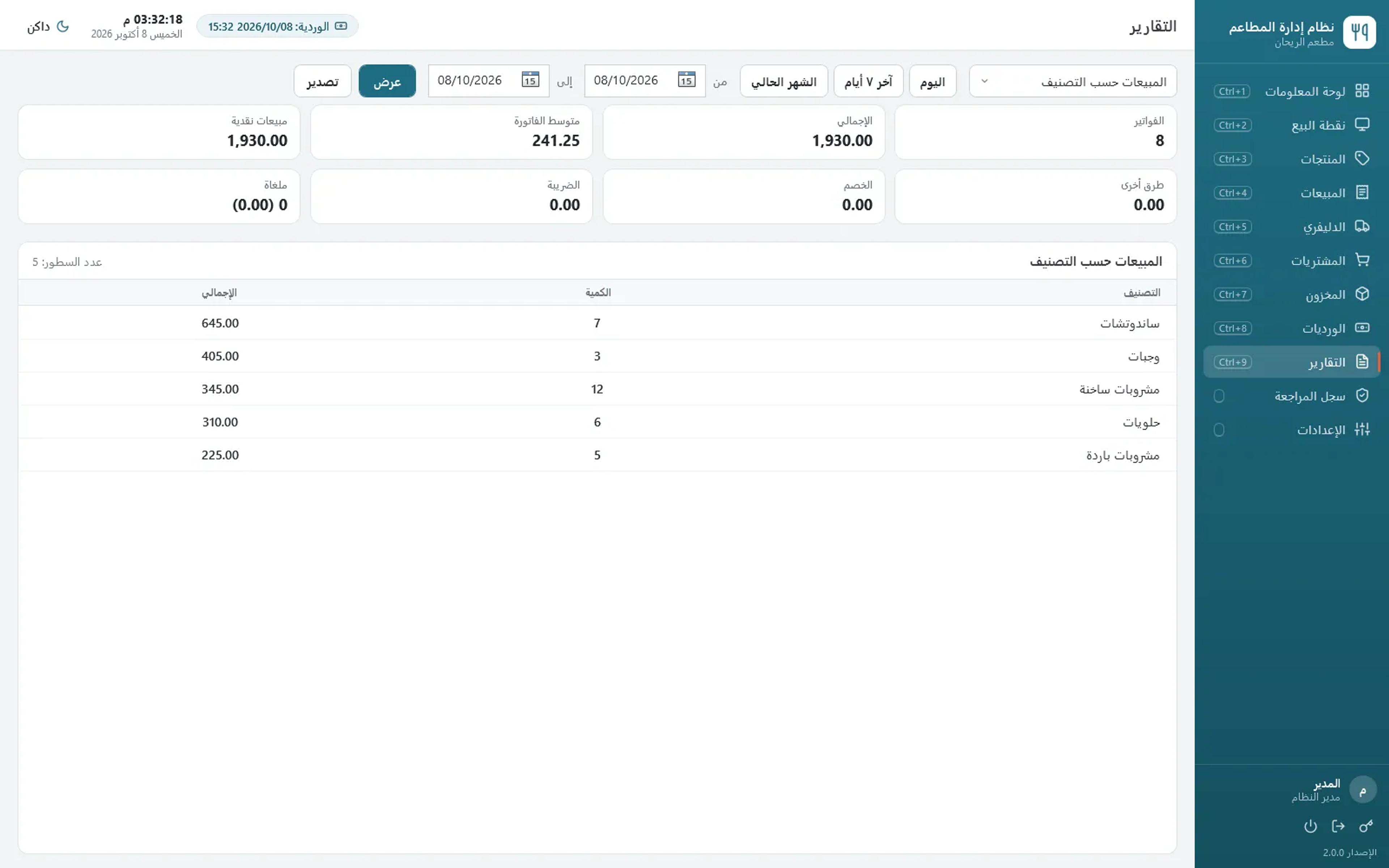Click the اليوم quick range button
Screen dimensions: 1389x868
pos(933,81)
